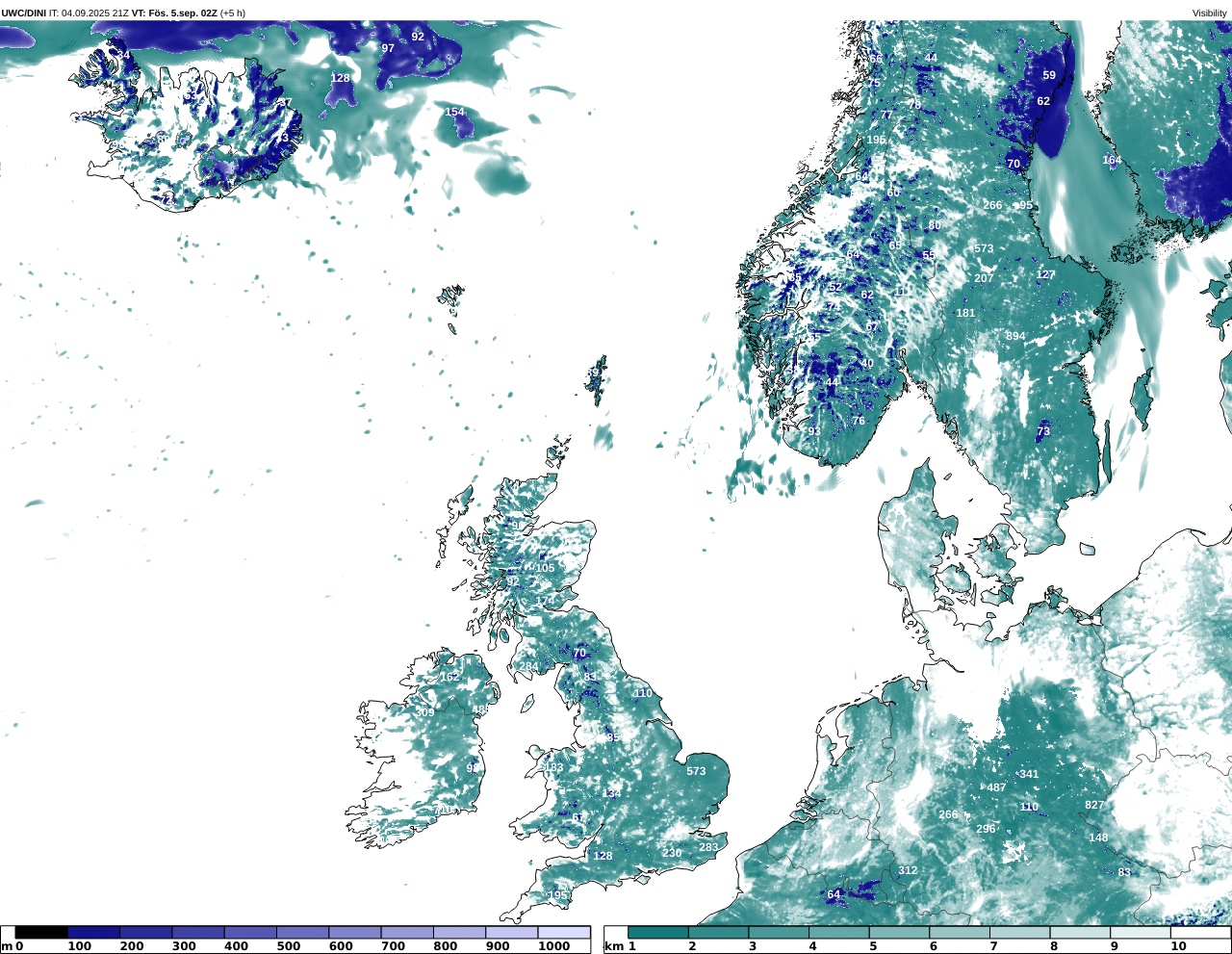
Task: Click the 2–3 km legend swatch
Action: [x=718, y=932]
